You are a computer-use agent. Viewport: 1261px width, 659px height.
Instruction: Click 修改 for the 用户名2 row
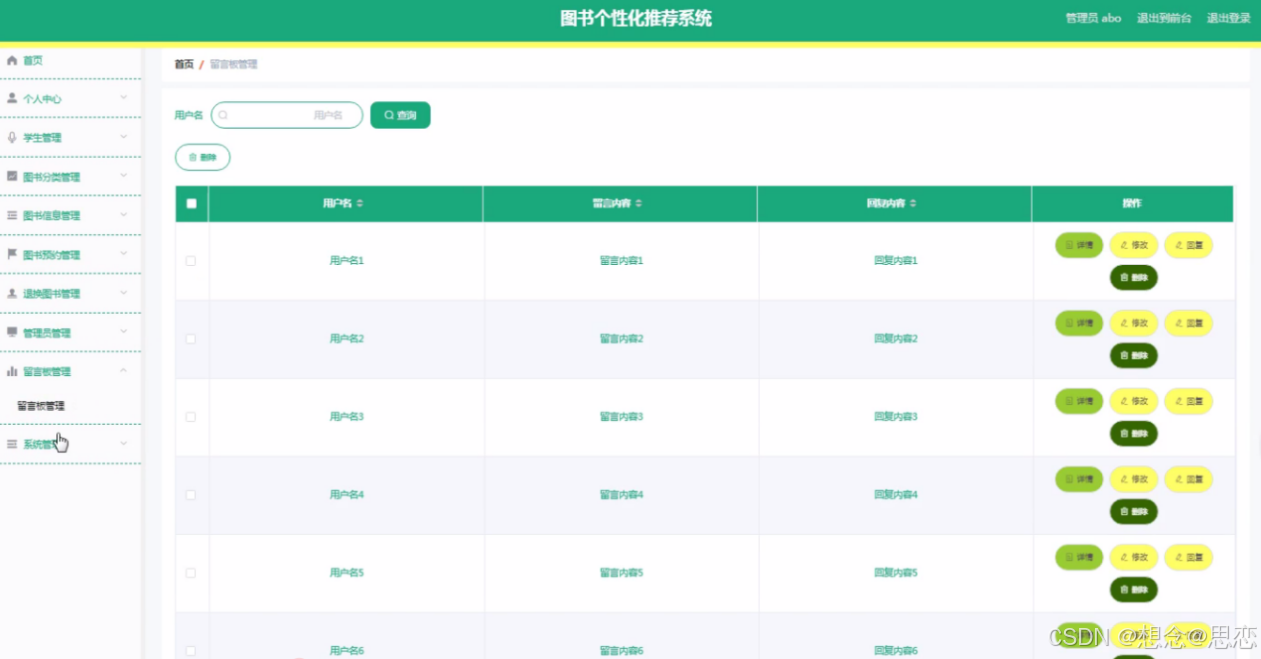coord(1134,323)
